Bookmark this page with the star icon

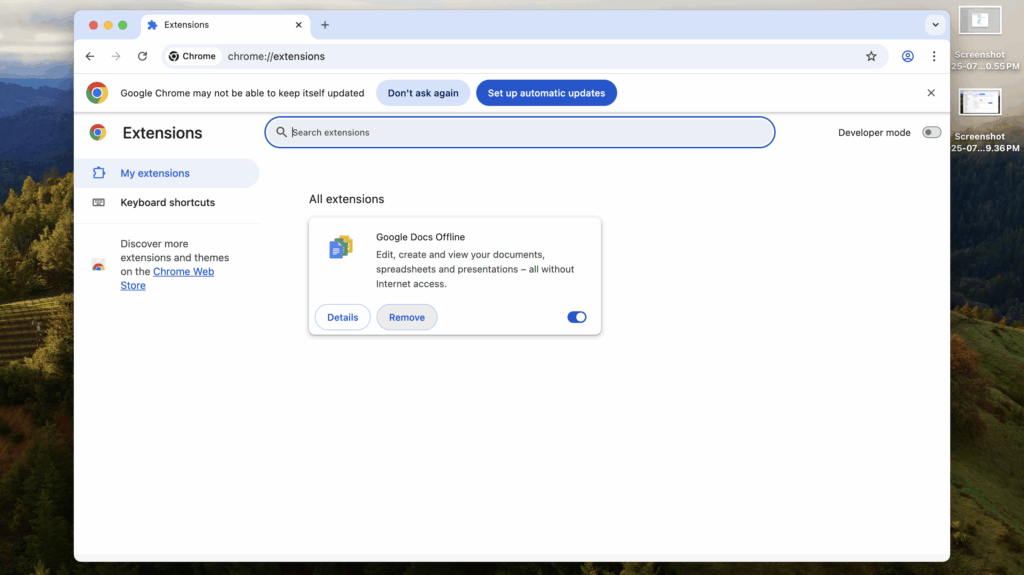871,56
